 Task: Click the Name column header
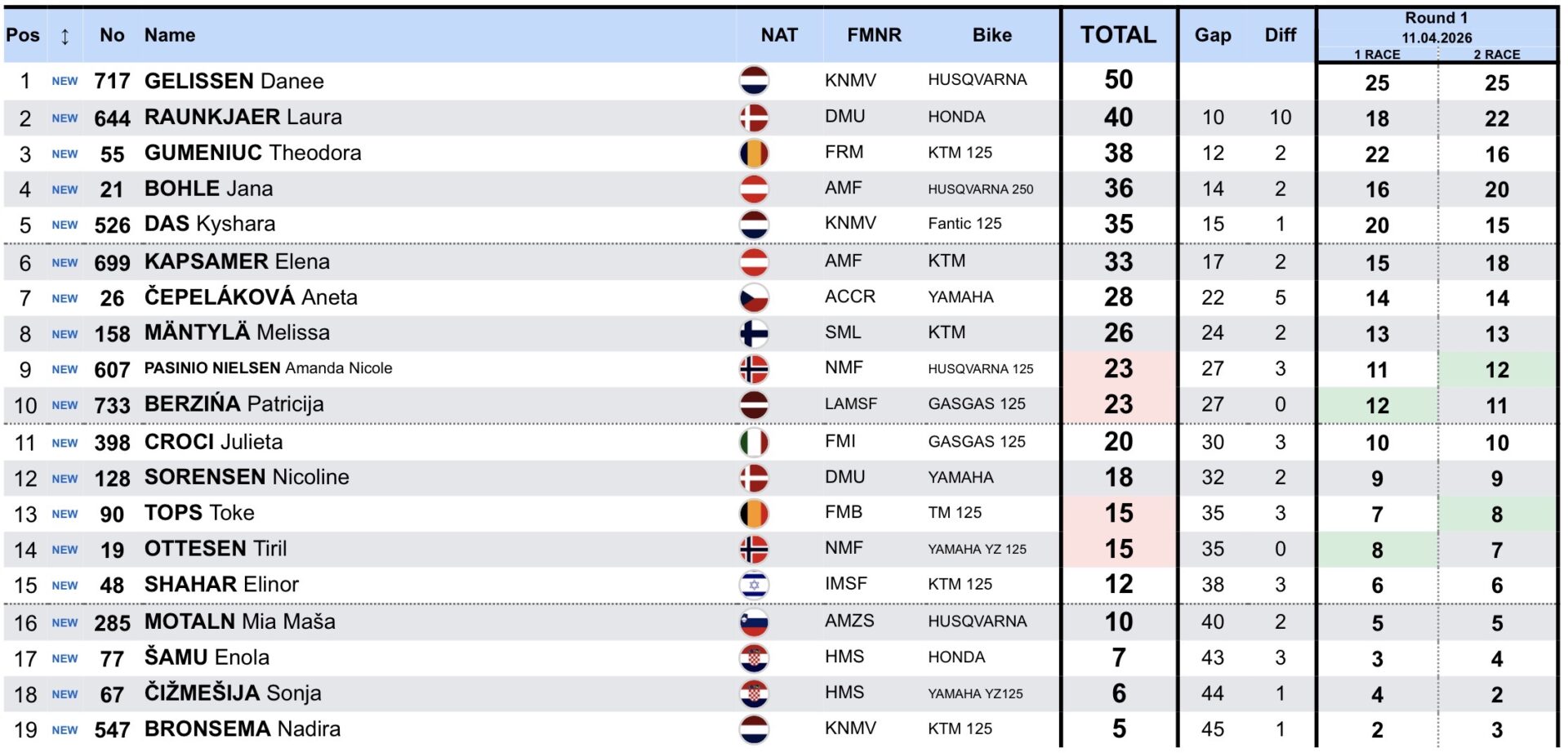170,35
